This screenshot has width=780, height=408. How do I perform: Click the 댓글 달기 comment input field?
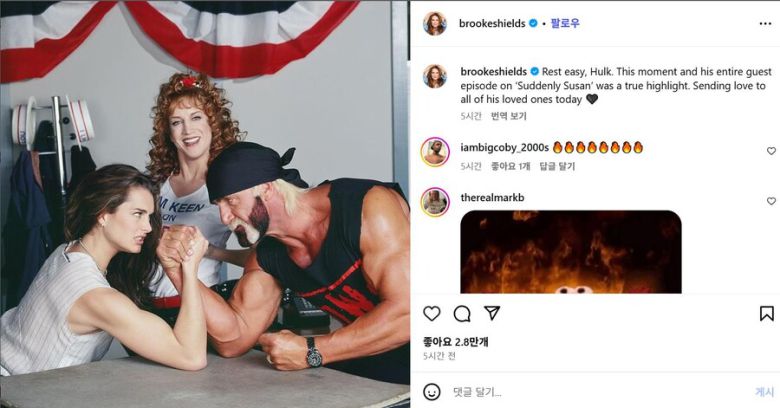(x=597, y=392)
